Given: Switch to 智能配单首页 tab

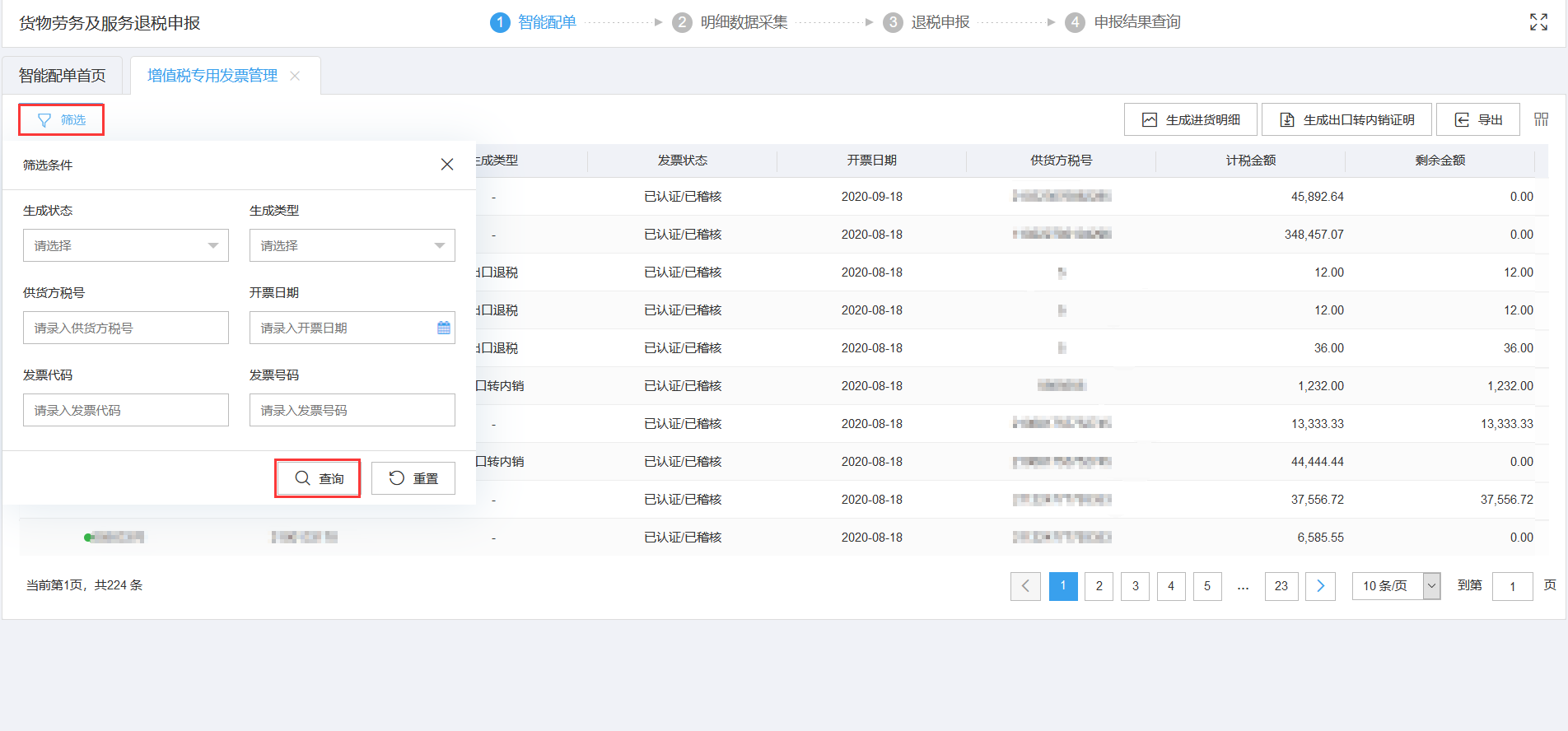Looking at the screenshot, I should click(63, 76).
